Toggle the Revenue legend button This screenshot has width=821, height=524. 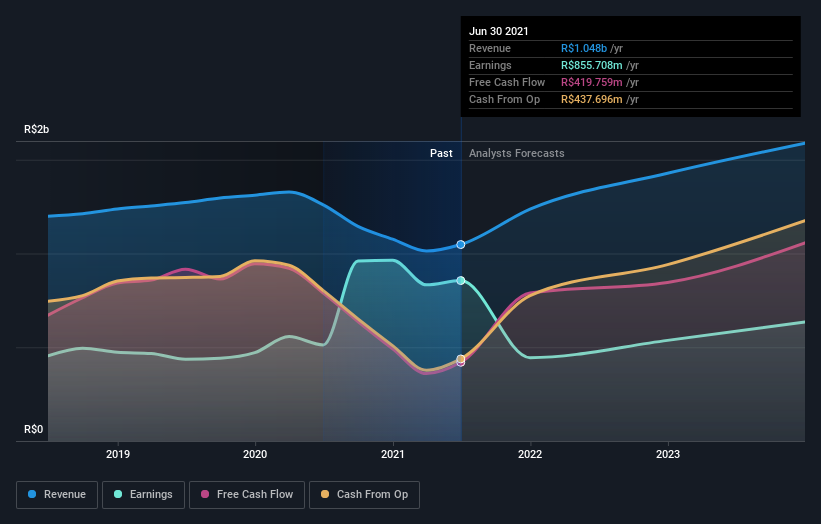click(x=57, y=495)
